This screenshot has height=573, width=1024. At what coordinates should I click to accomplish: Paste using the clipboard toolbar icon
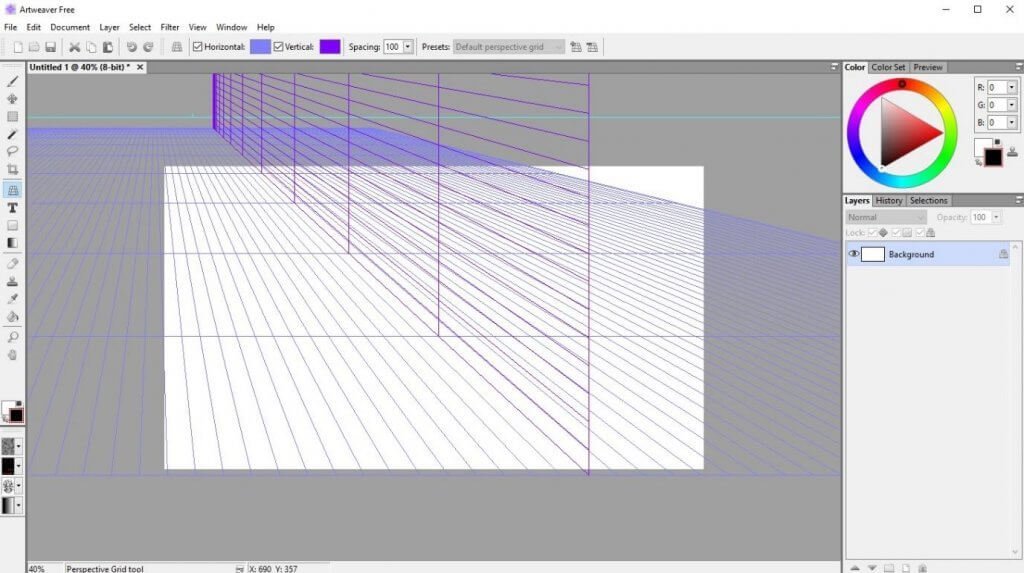pyautogui.click(x=108, y=47)
